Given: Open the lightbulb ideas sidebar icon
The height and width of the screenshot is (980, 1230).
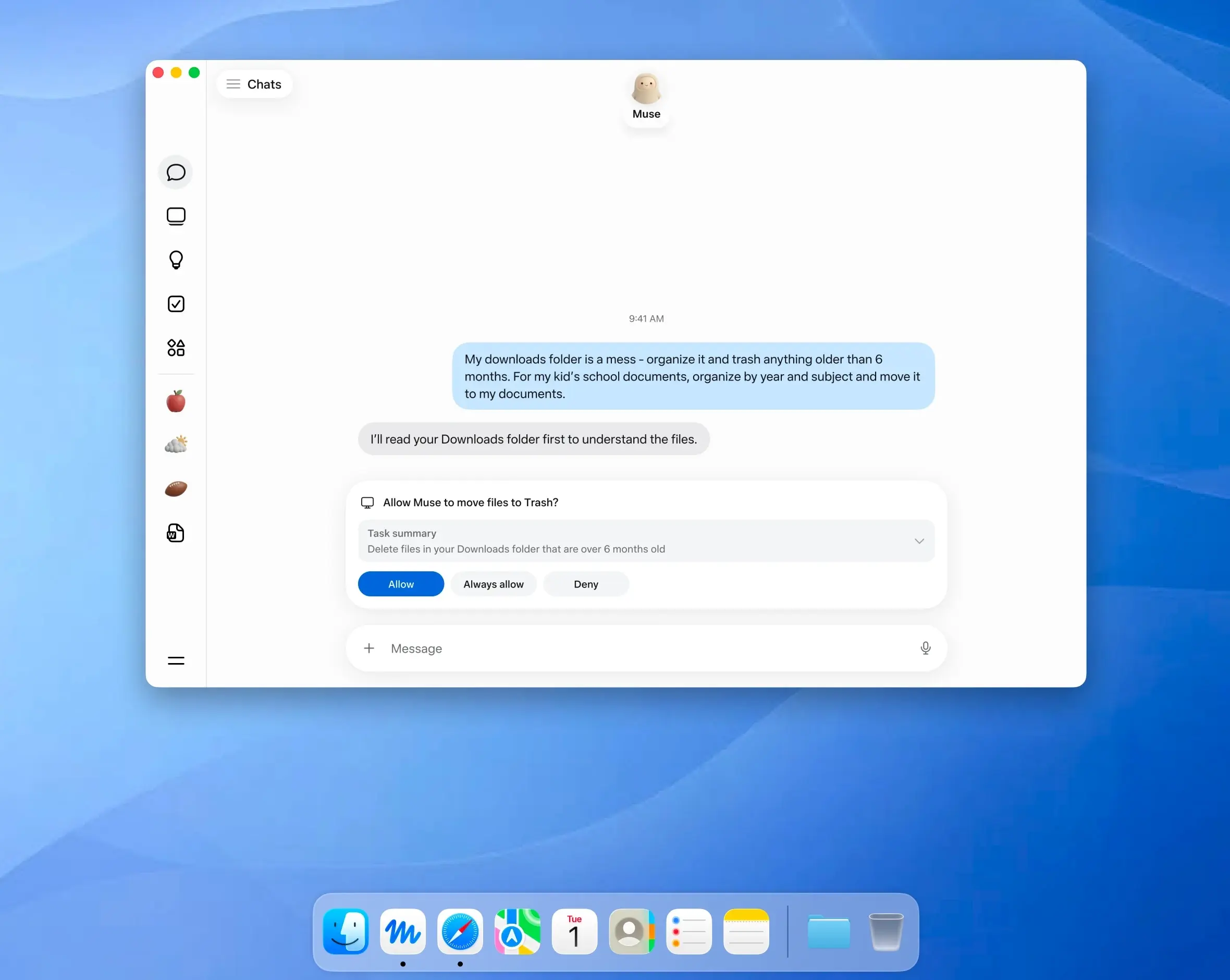Looking at the screenshot, I should click(x=176, y=260).
